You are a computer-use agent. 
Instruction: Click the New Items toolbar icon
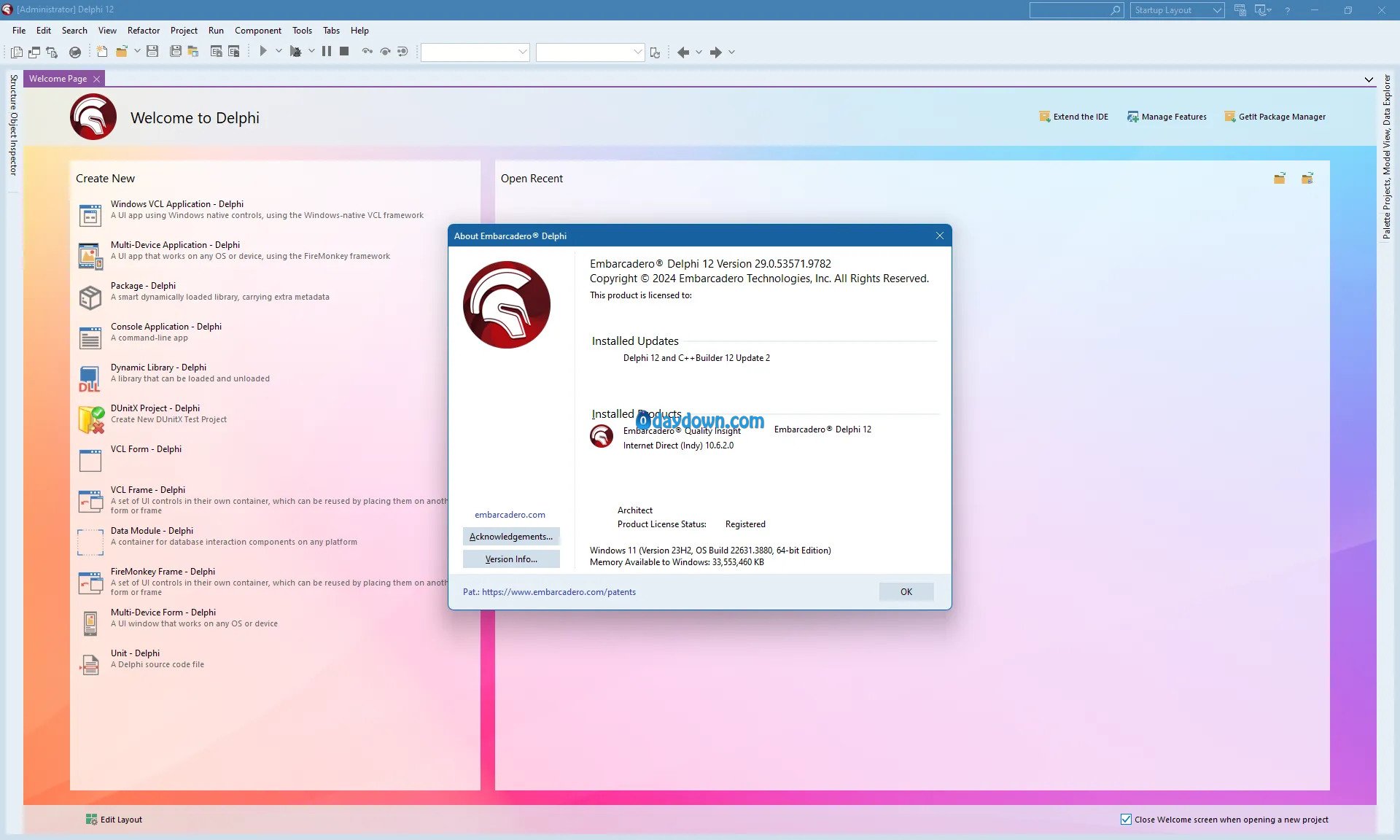click(102, 52)
